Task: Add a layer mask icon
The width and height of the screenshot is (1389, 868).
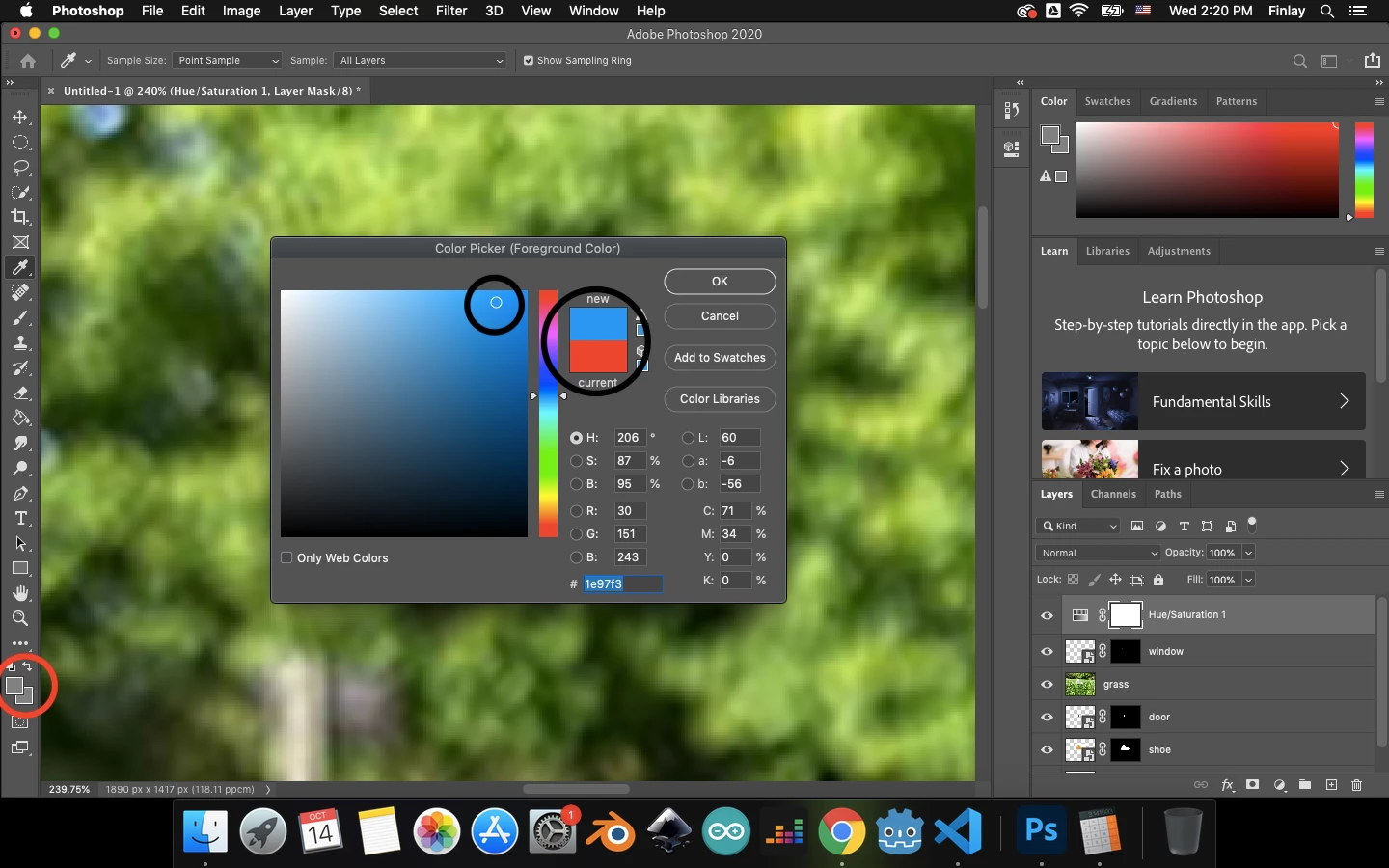Action: point(1253,785)
